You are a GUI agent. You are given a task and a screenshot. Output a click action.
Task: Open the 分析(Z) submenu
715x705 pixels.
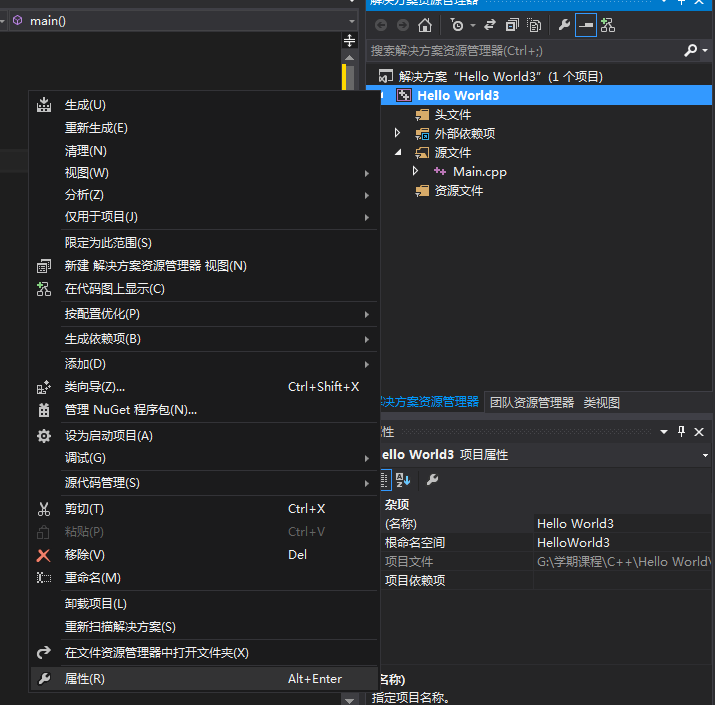coord(203,195)
